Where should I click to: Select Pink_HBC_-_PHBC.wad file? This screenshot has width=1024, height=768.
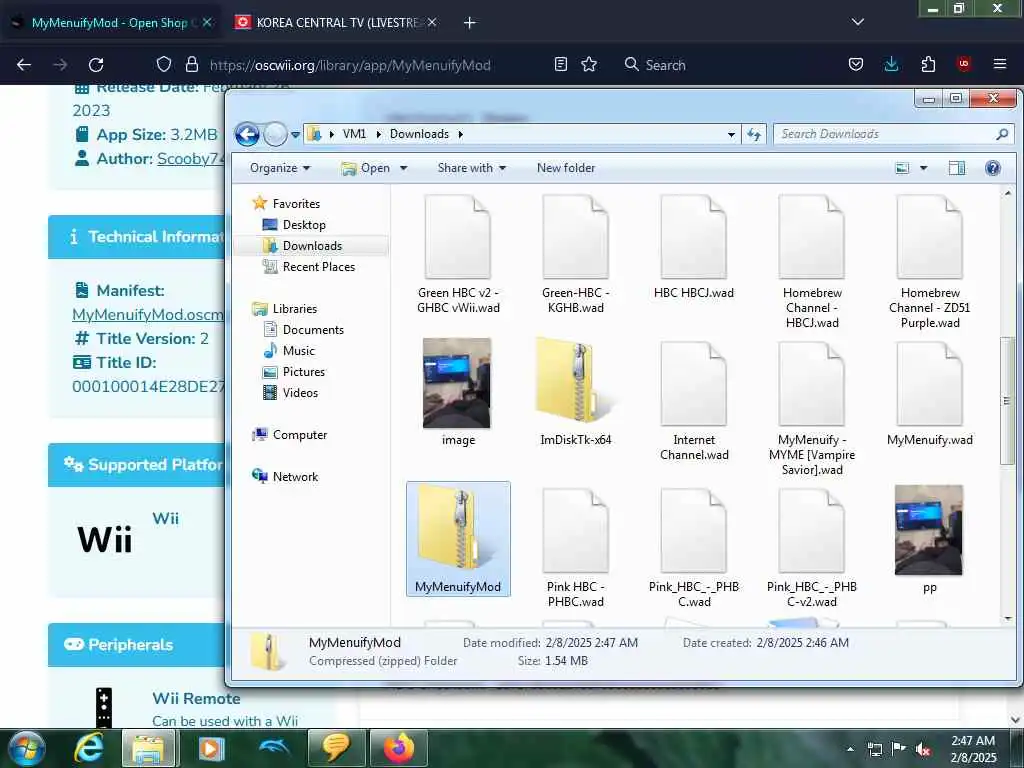pos(694,547)
